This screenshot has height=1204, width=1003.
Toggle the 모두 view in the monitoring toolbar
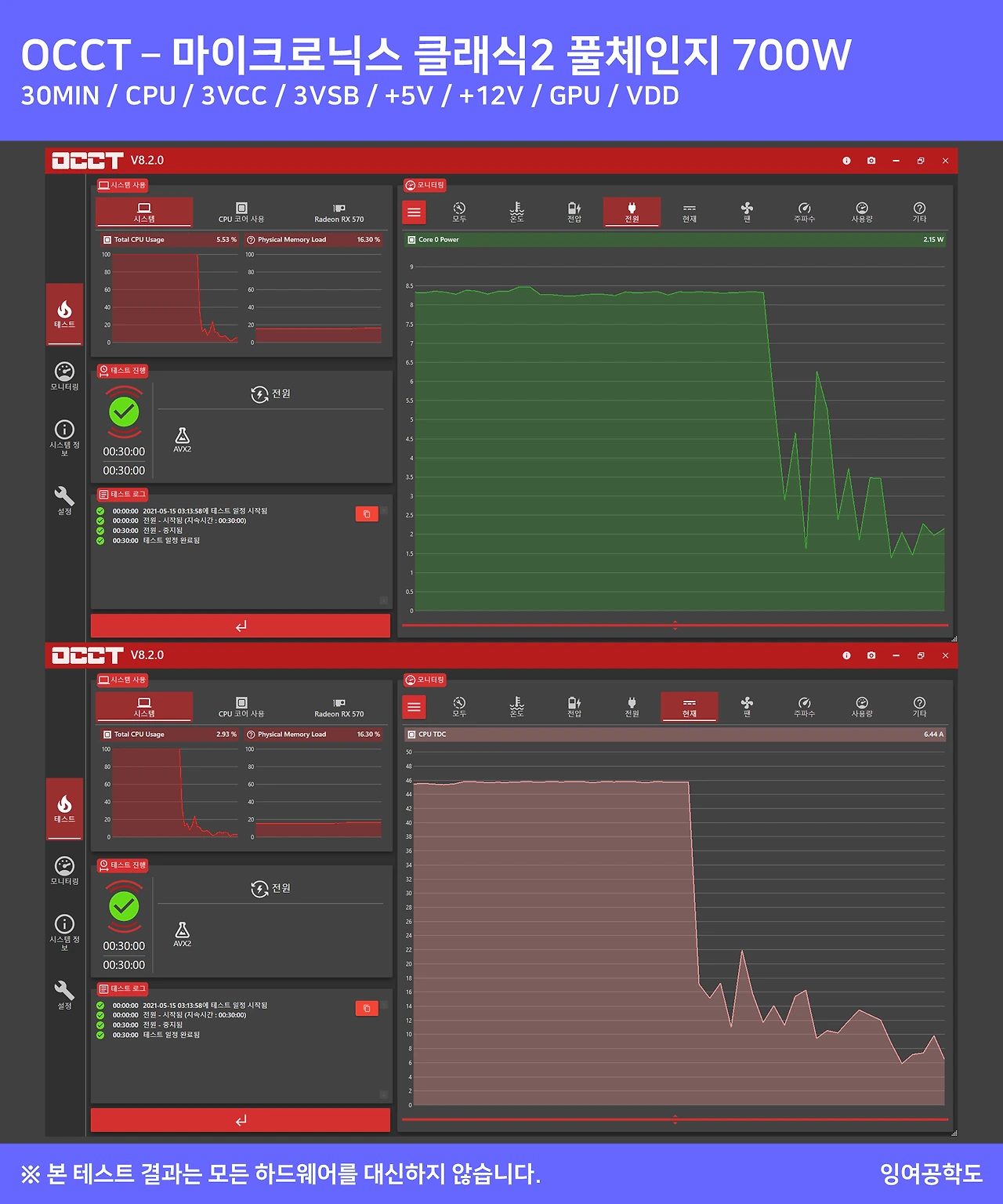(x=459, y=212)
